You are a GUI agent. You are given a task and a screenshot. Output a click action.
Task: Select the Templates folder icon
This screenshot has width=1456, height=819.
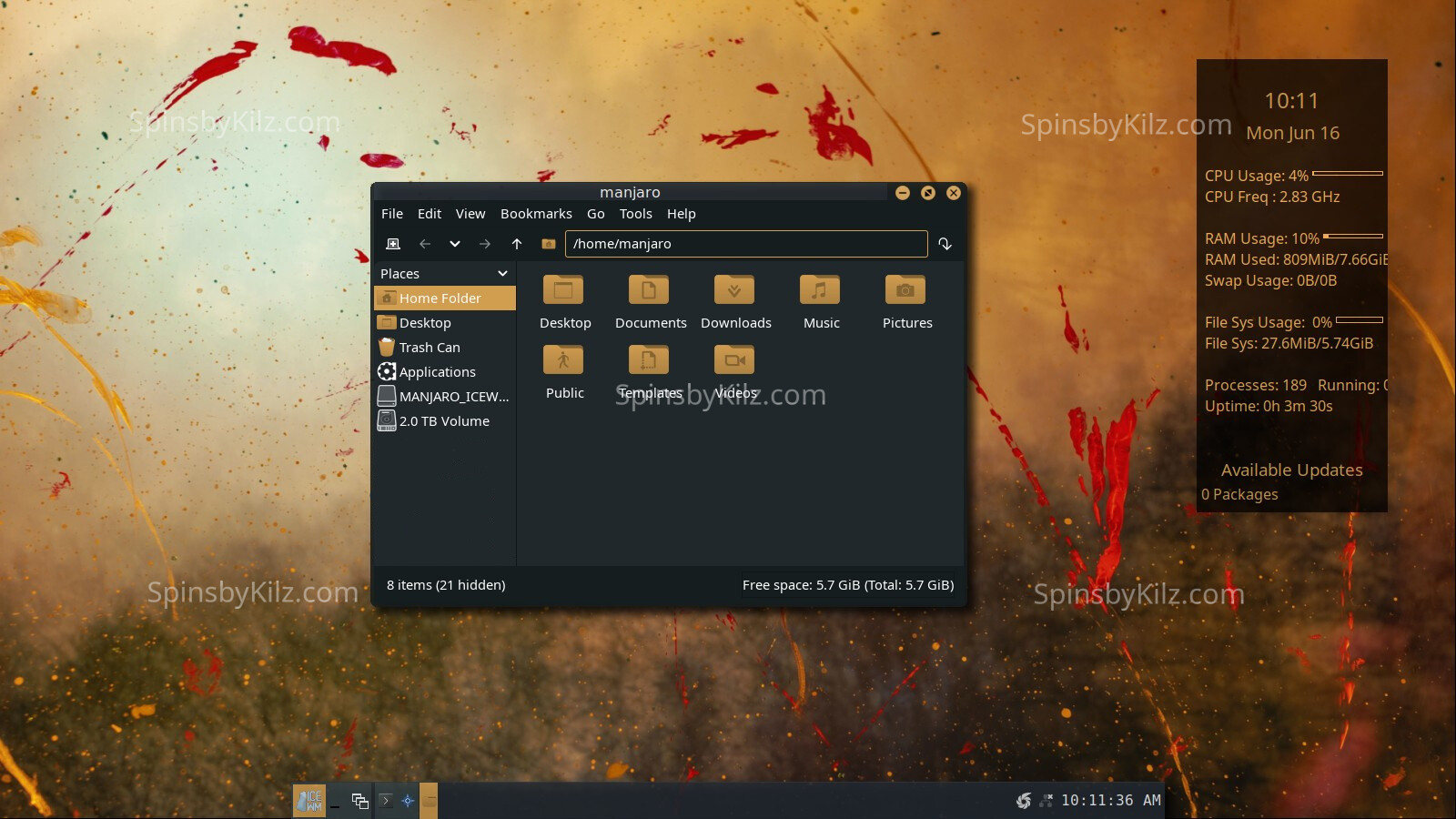(x=649, y=360)
